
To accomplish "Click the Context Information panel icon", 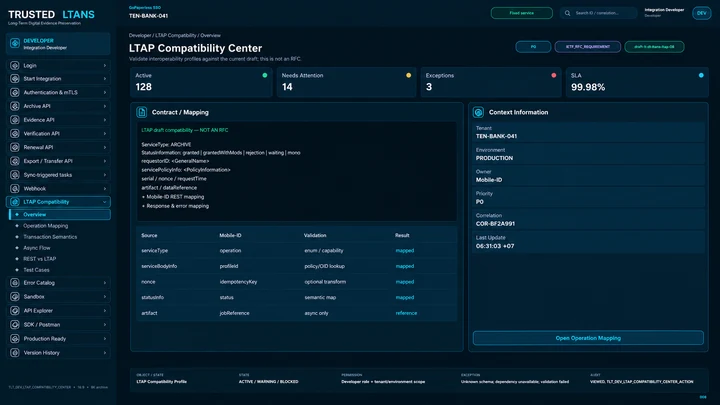I will [478, 112].
